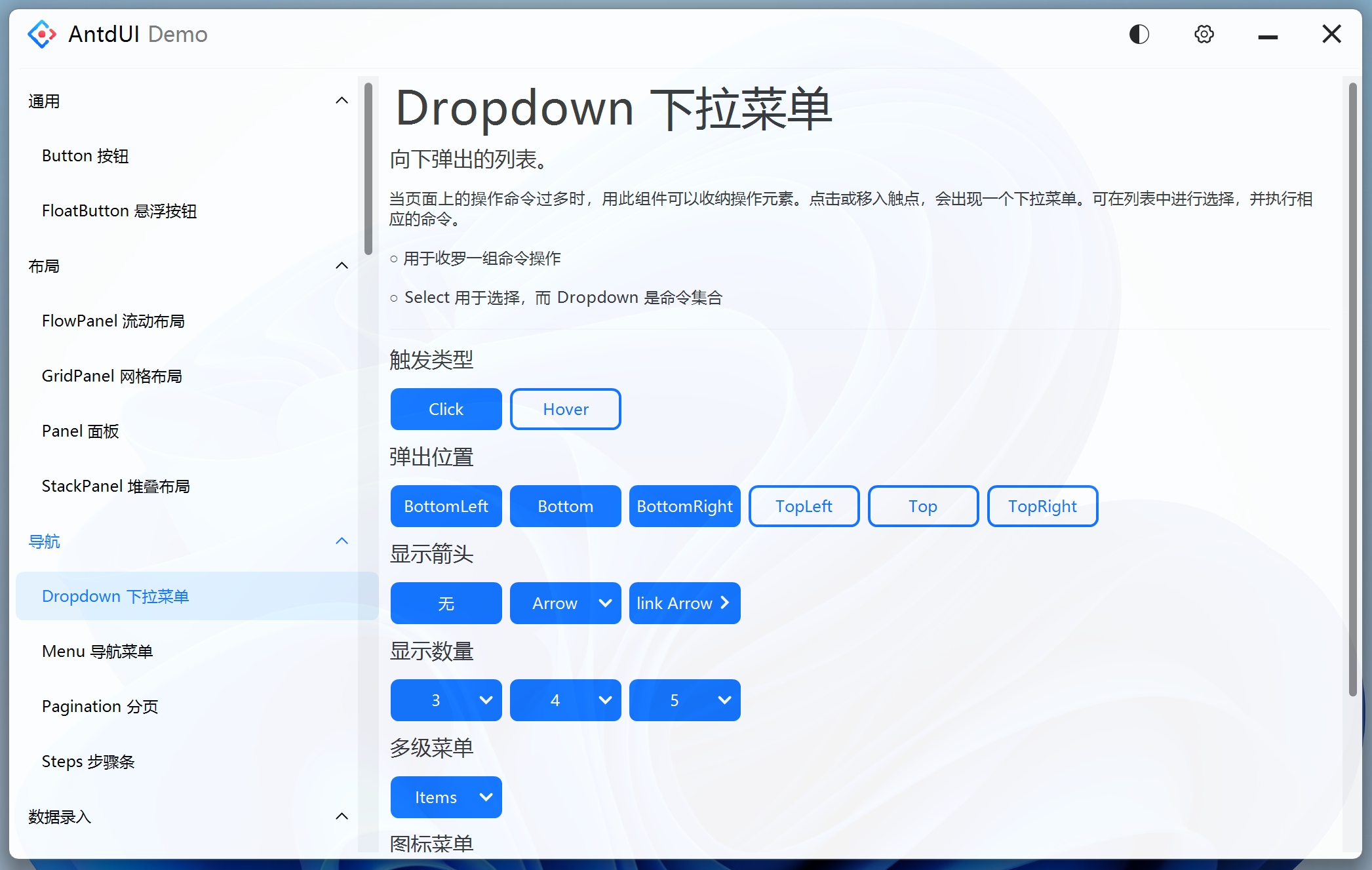This screenshot has width=1372, height=870.
Task: Open the settings gear icon
Action: click(x=1204, y=34)
